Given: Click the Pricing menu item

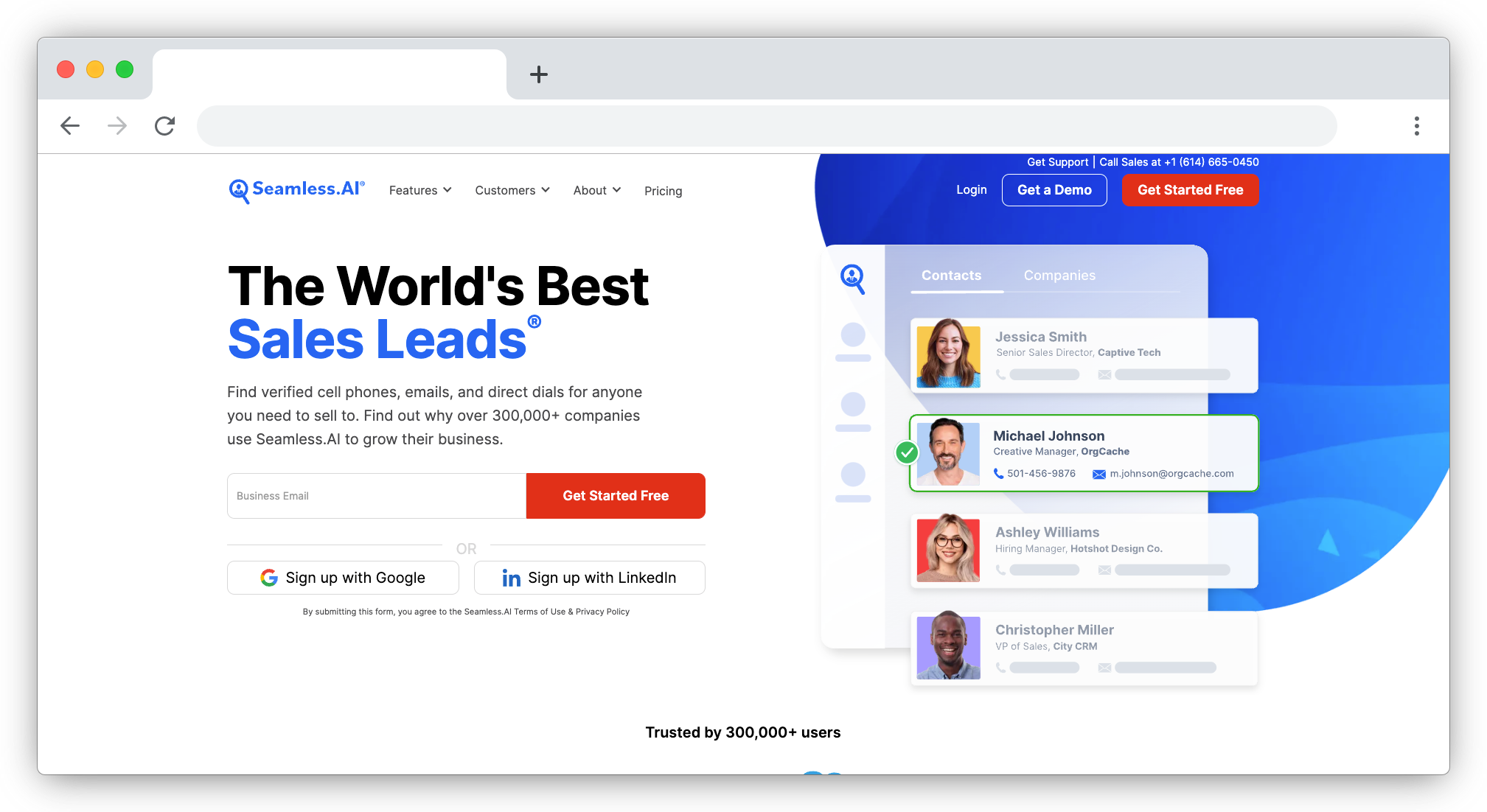Looking at the screenshot, I should coord(662,190).
